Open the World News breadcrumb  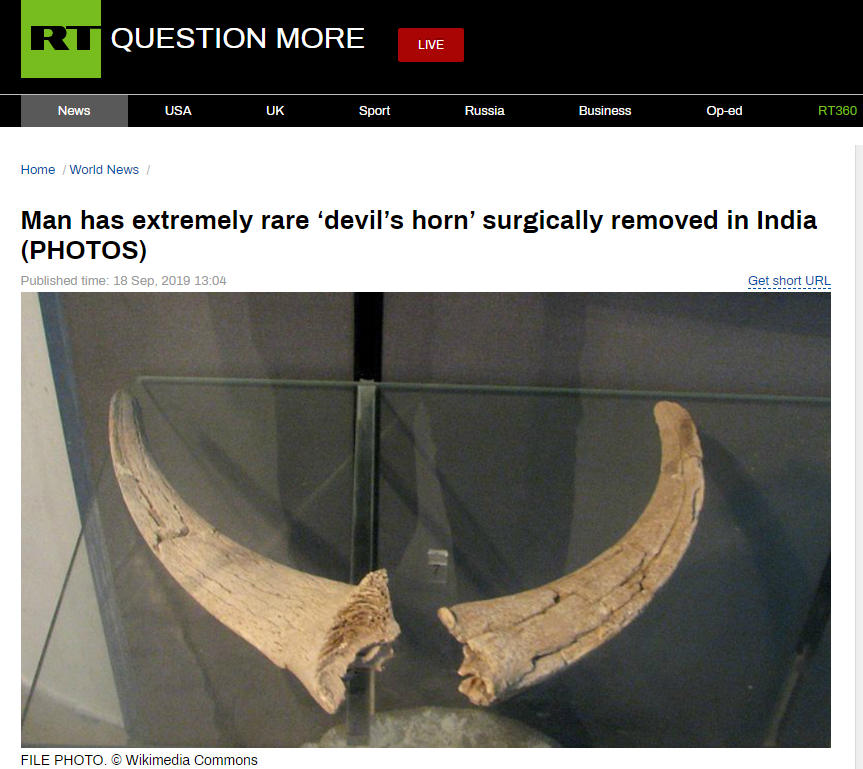click(104, 170)
